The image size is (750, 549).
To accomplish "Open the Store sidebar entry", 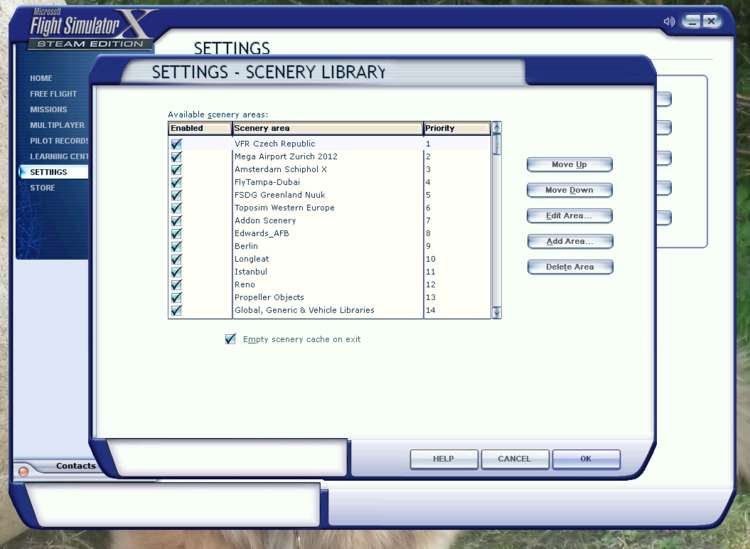I will pos(43,188).
